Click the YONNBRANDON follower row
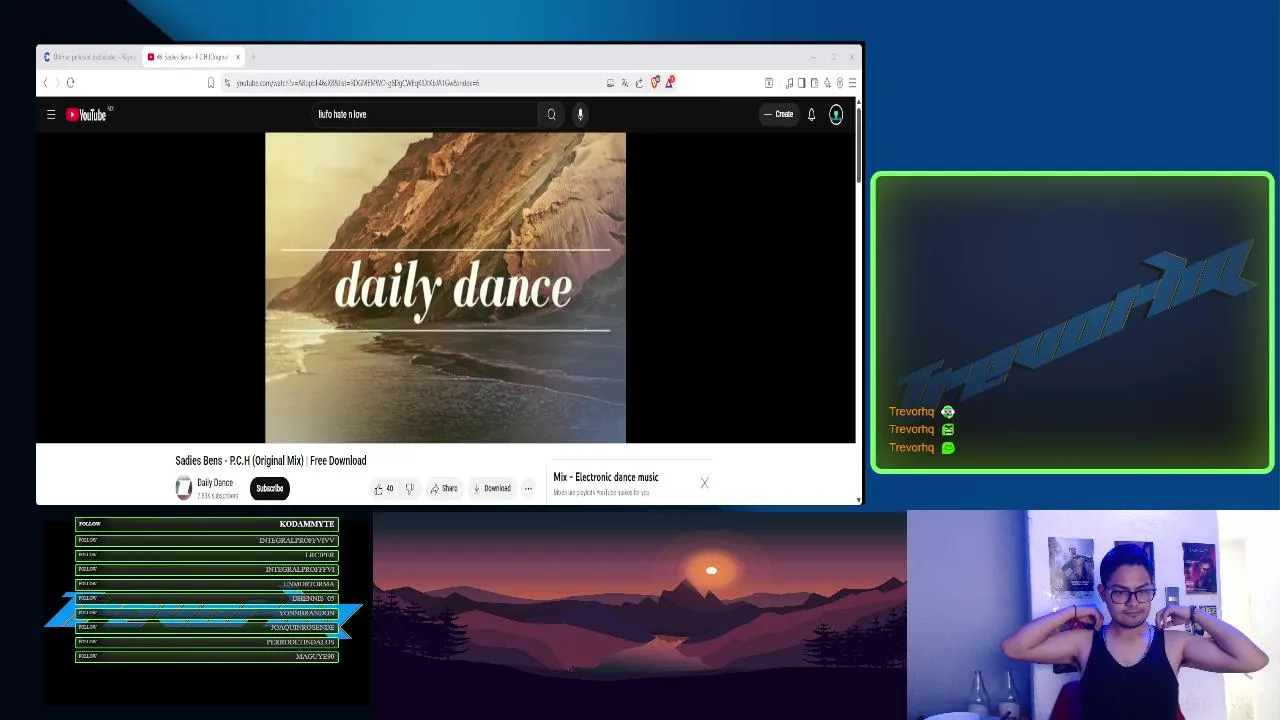 pyautogui.click(x=207, y=613)
